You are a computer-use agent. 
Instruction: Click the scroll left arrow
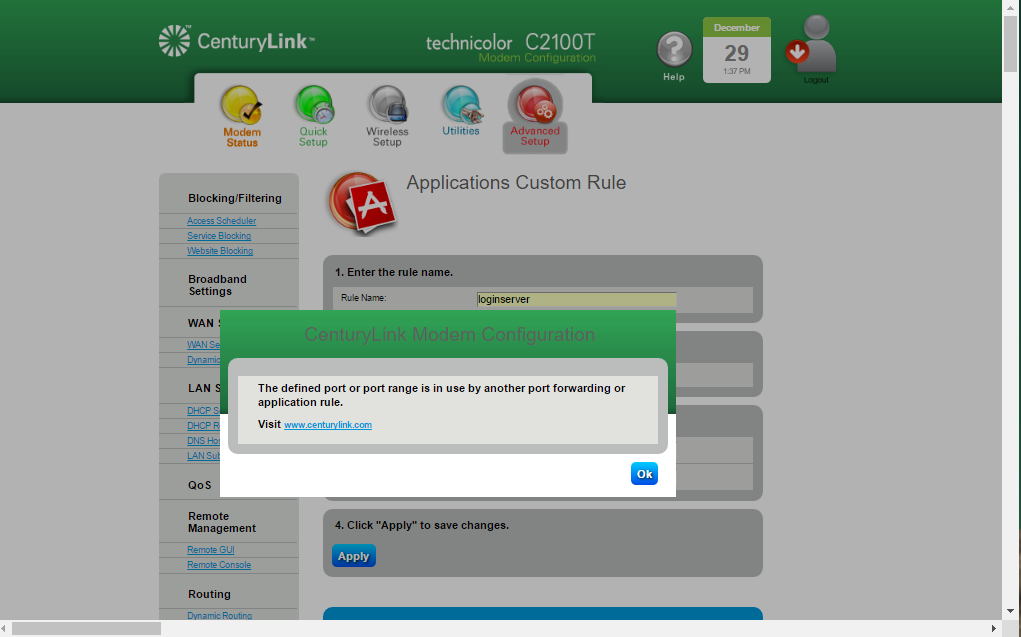(x=5, y=629)
